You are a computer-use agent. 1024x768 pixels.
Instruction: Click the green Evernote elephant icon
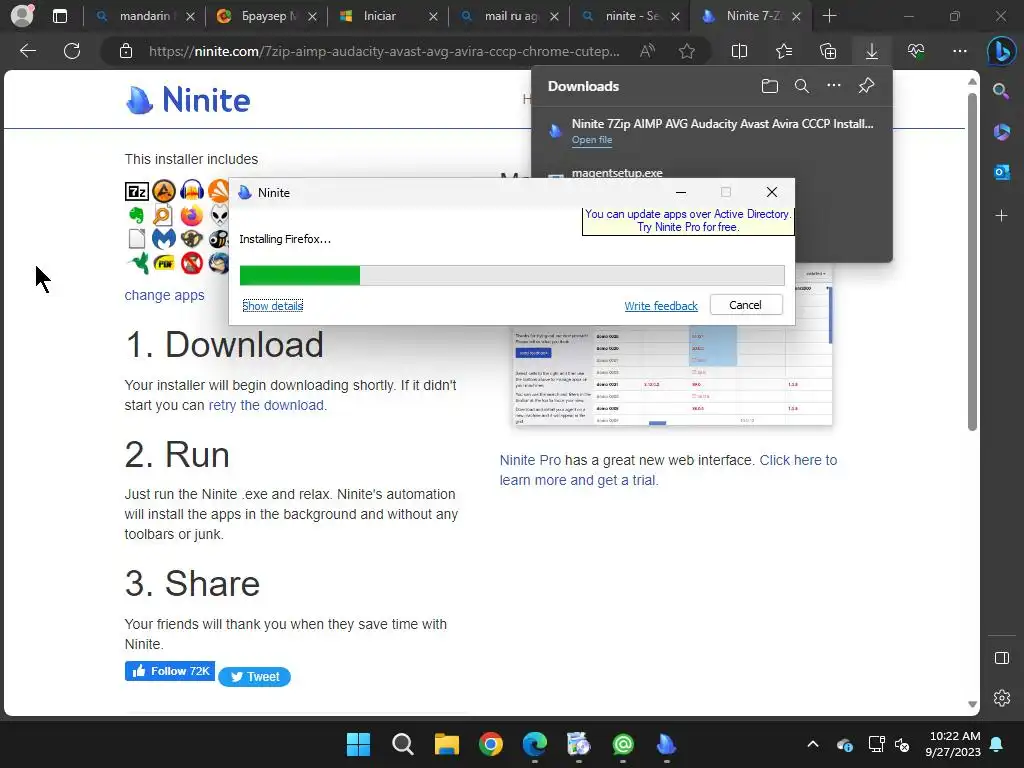136,215
